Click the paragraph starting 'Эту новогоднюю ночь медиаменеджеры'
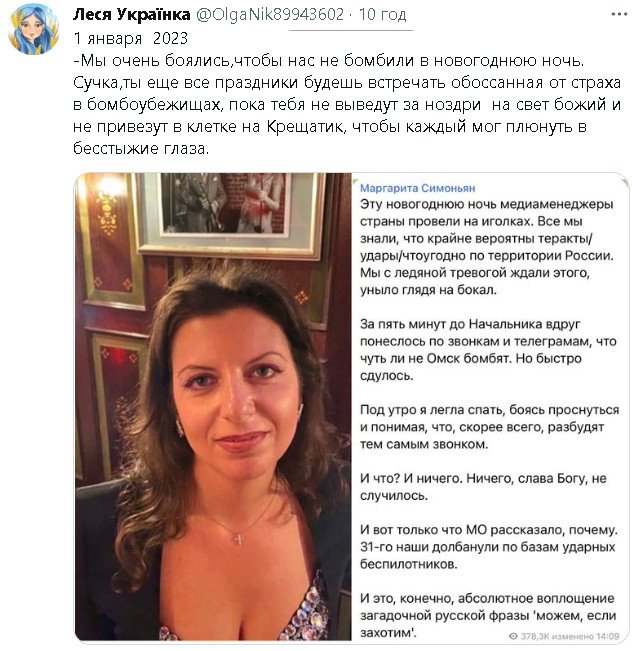 tap(487, 247)
